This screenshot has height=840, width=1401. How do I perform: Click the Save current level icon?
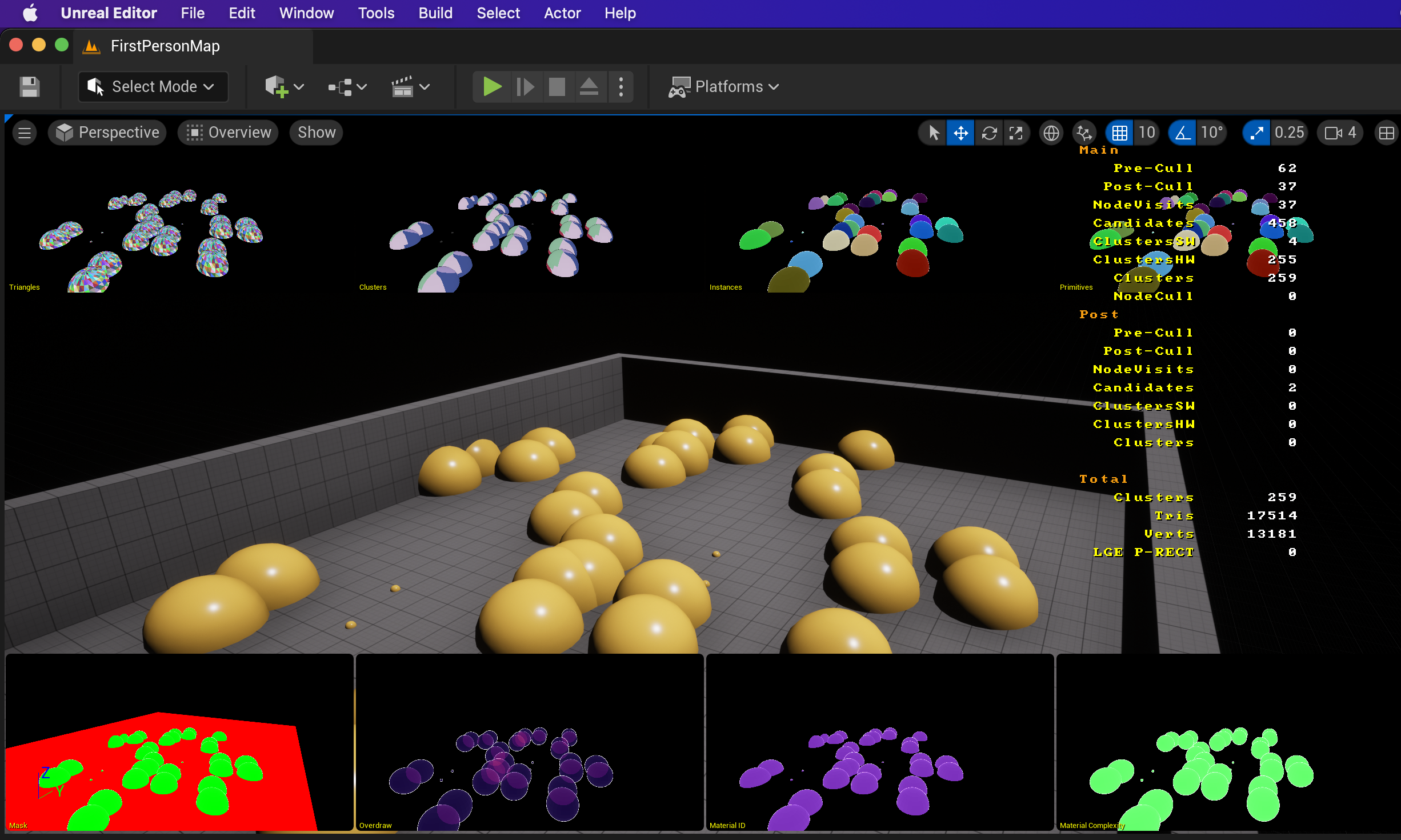29,87
